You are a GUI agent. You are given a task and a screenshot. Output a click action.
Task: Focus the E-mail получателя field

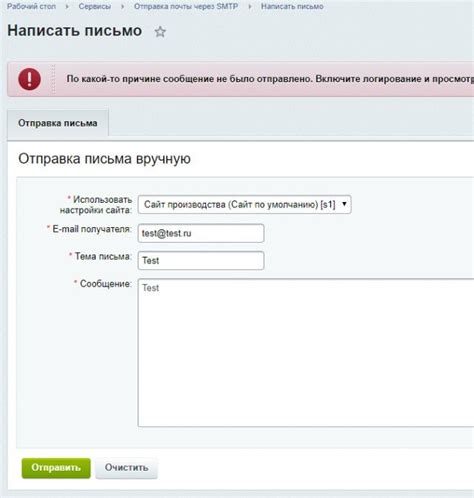pyautogui.click(x=201, y=233)
